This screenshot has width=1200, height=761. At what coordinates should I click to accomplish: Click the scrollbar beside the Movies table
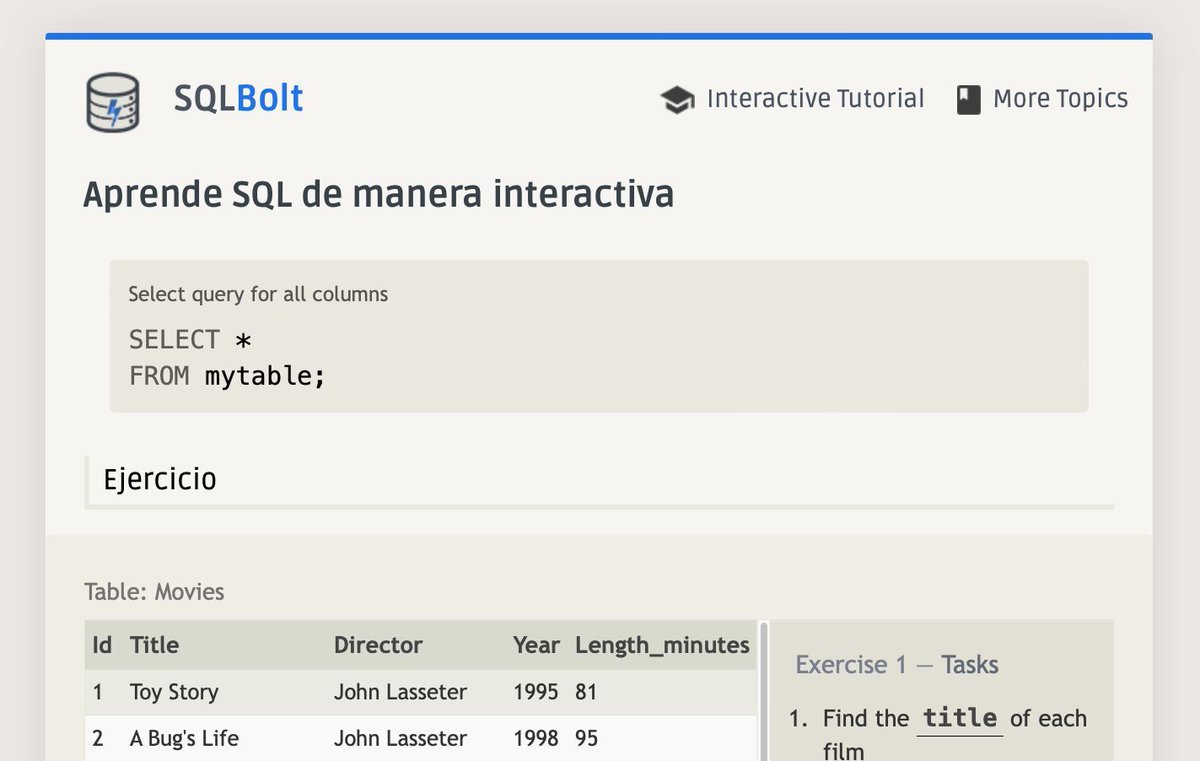point(763,690)
